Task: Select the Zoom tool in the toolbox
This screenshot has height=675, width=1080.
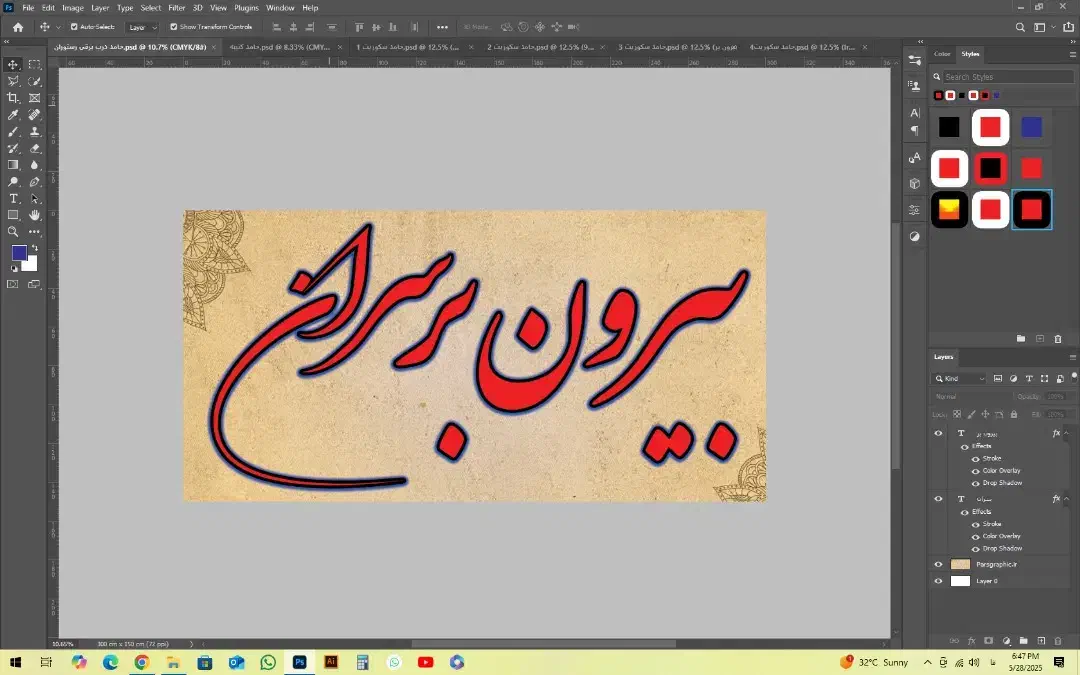Action: click(x=13, y=232)
